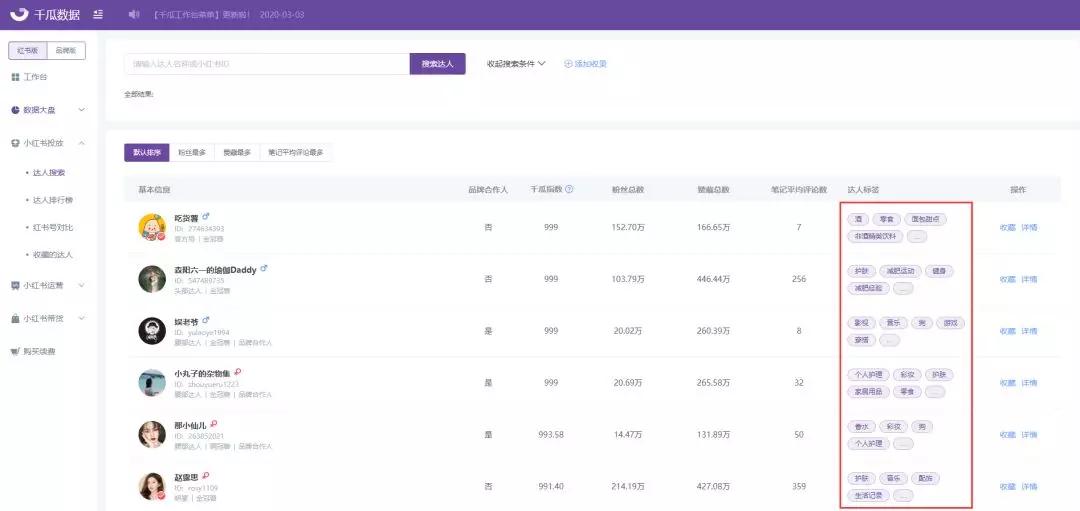Viewport: 1080px width, 511px height.
Task: Switch to 红书版 version toggle
Action: click(27, 51)
